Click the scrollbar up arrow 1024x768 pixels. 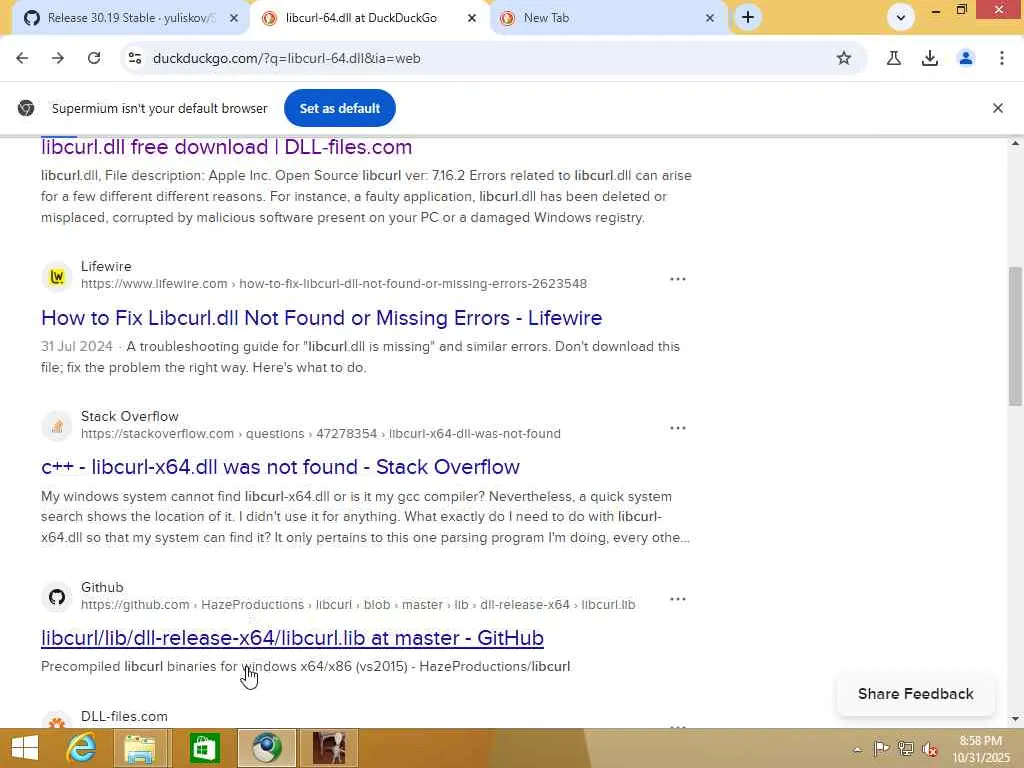point(1015,144)
